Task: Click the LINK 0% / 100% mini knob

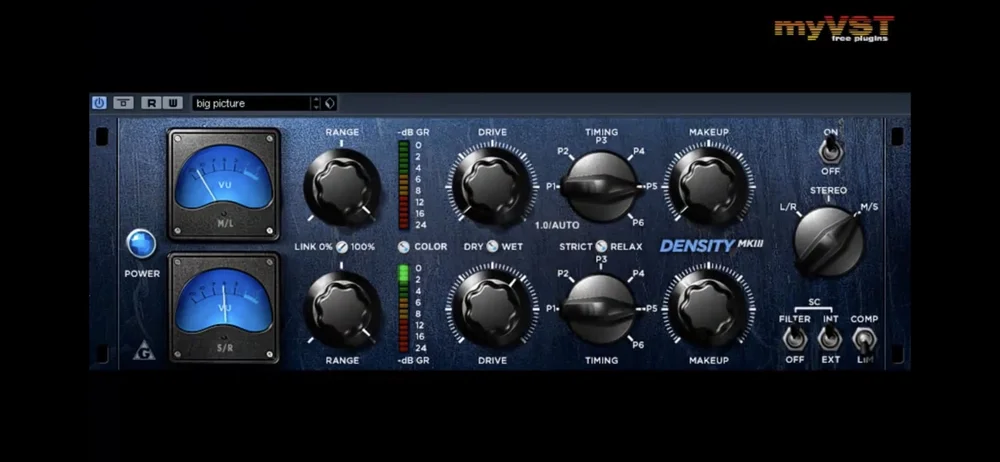Action: [342, 247]
